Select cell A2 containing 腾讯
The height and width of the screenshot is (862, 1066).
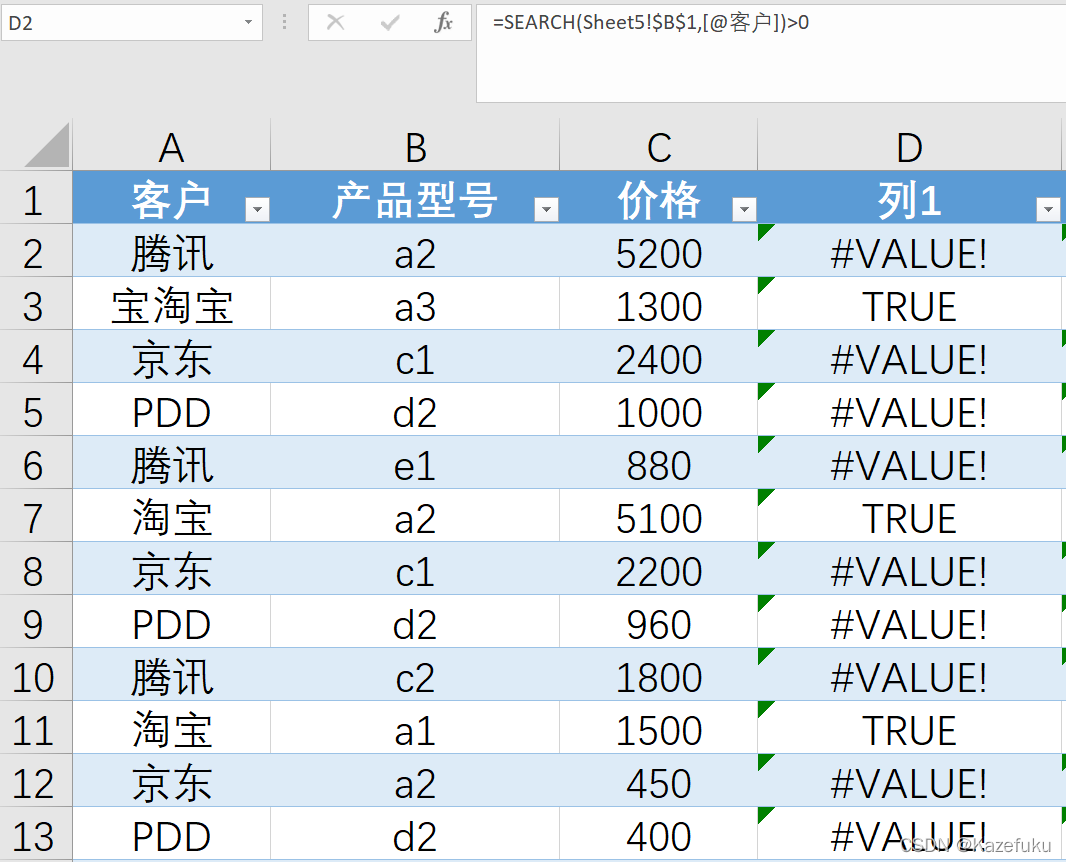coord(171,250)
